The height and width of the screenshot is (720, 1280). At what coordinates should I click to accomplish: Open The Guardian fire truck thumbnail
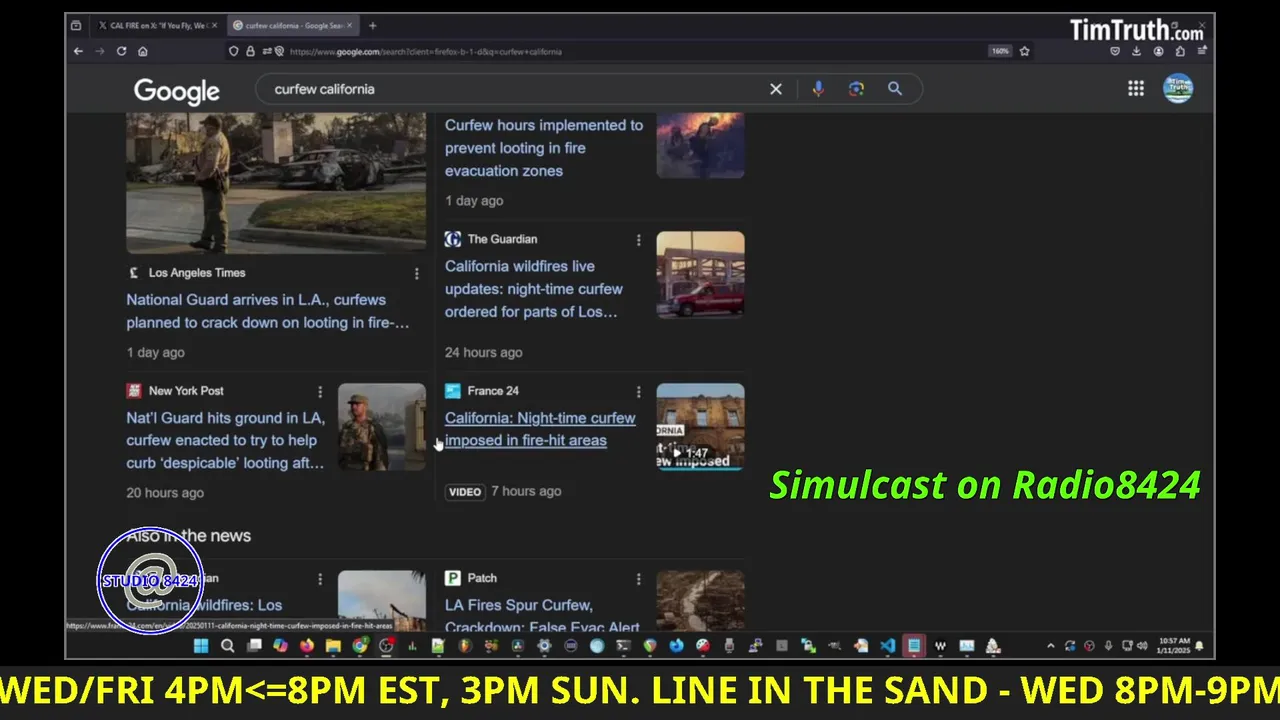pos(700,275)
